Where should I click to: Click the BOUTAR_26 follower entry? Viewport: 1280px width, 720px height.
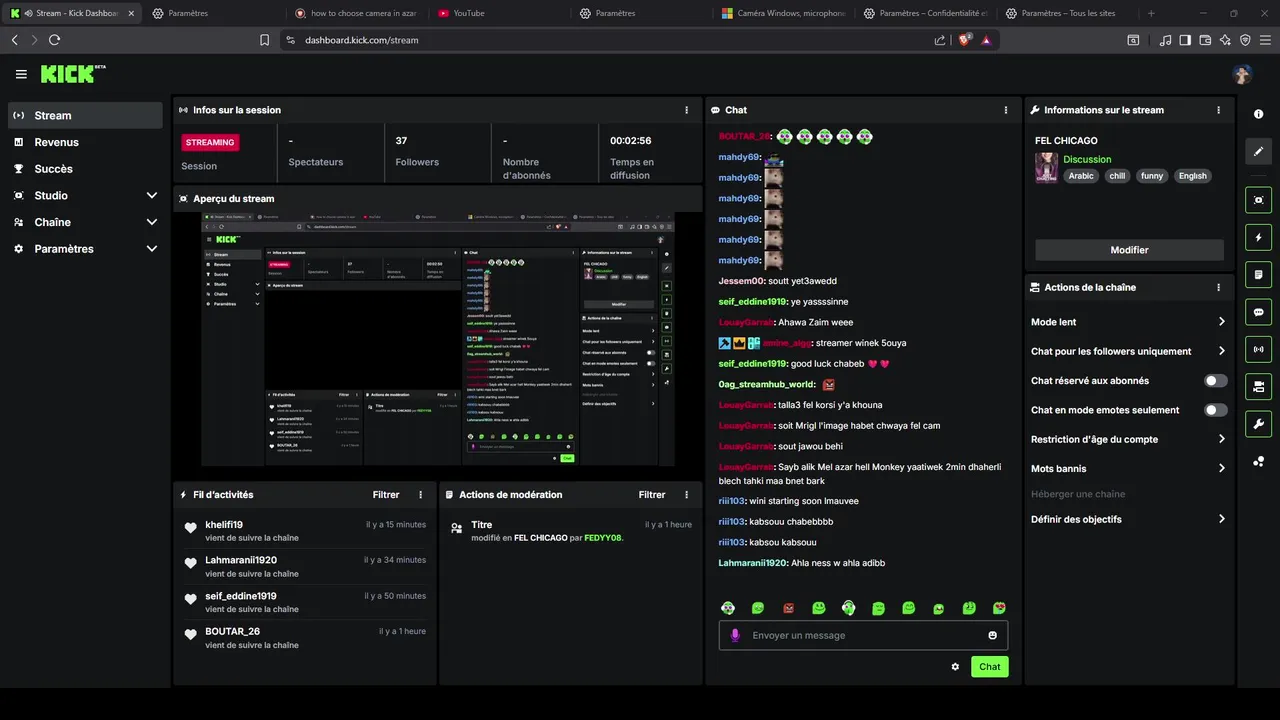[x=305, y=638]
